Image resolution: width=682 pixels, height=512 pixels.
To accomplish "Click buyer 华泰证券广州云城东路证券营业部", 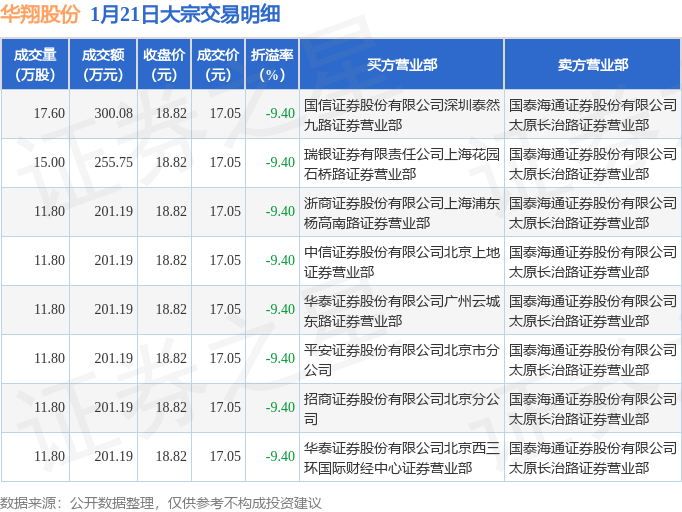I will 401,311.
